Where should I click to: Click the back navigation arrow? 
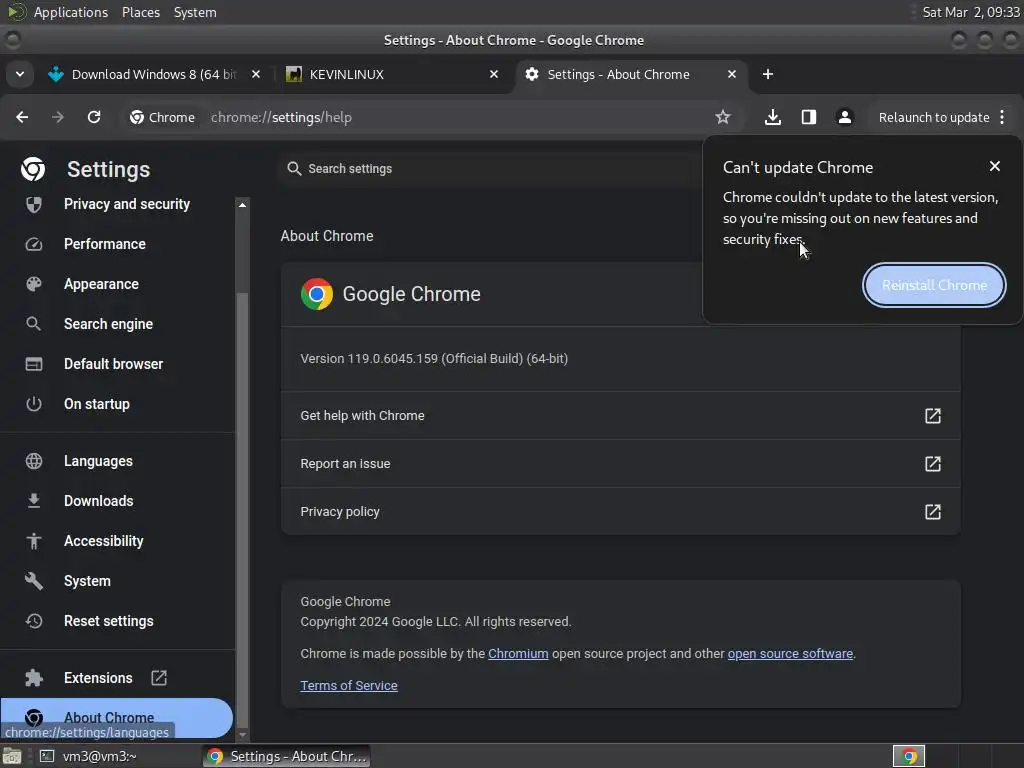point(22,117)
